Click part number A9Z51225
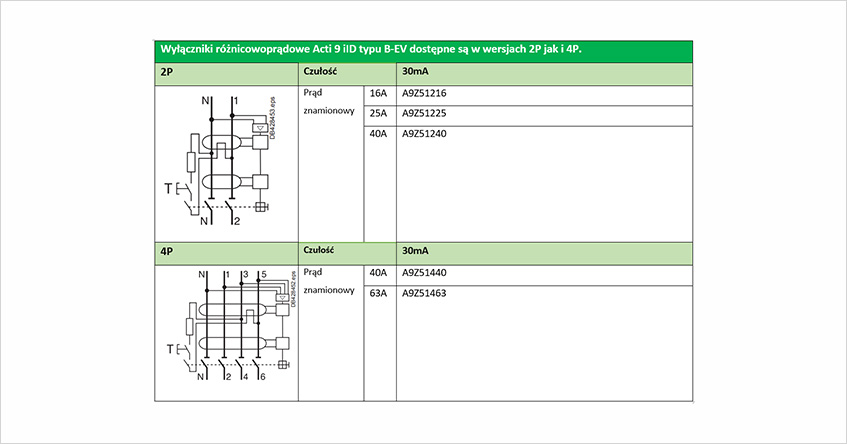This screenshot has width=847, height=444. click(x=424, y=113)
